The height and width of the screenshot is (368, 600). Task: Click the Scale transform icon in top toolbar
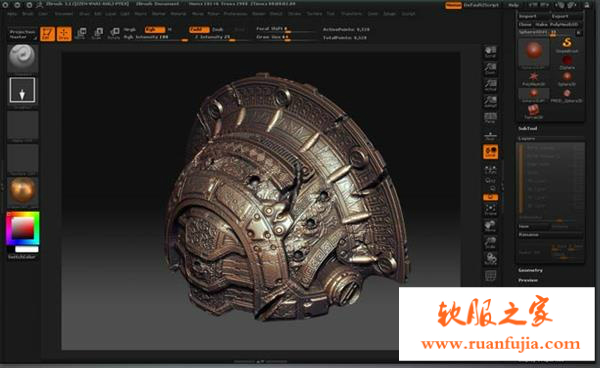pos(98,34)
